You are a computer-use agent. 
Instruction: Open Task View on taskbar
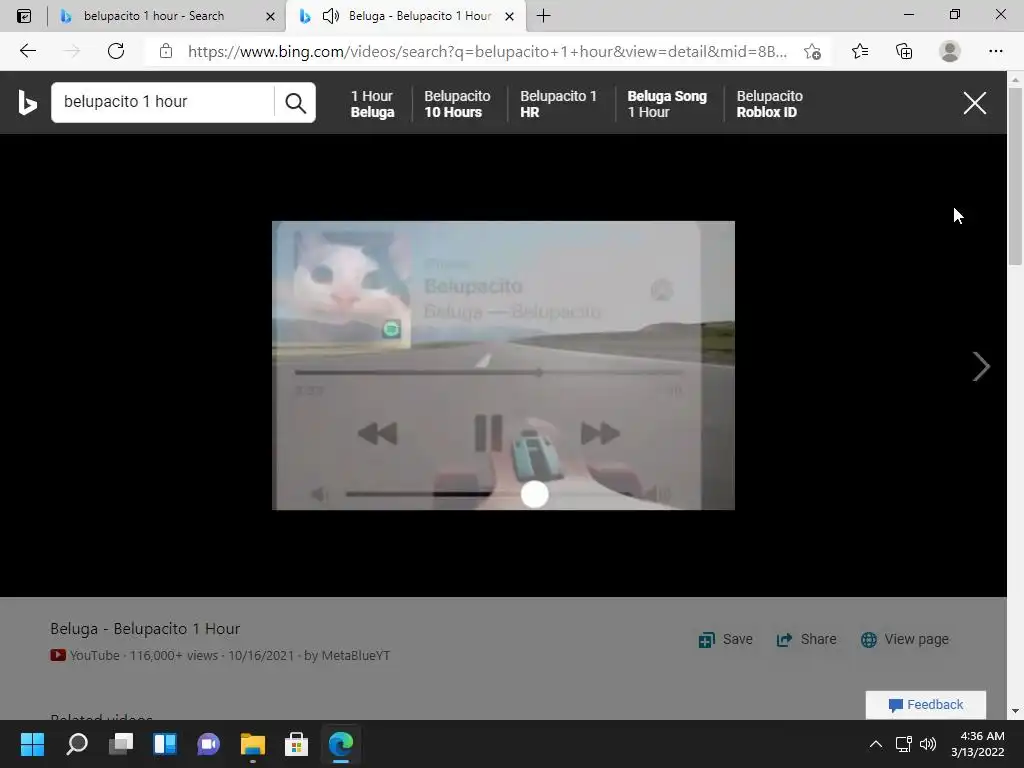[121, 744]
